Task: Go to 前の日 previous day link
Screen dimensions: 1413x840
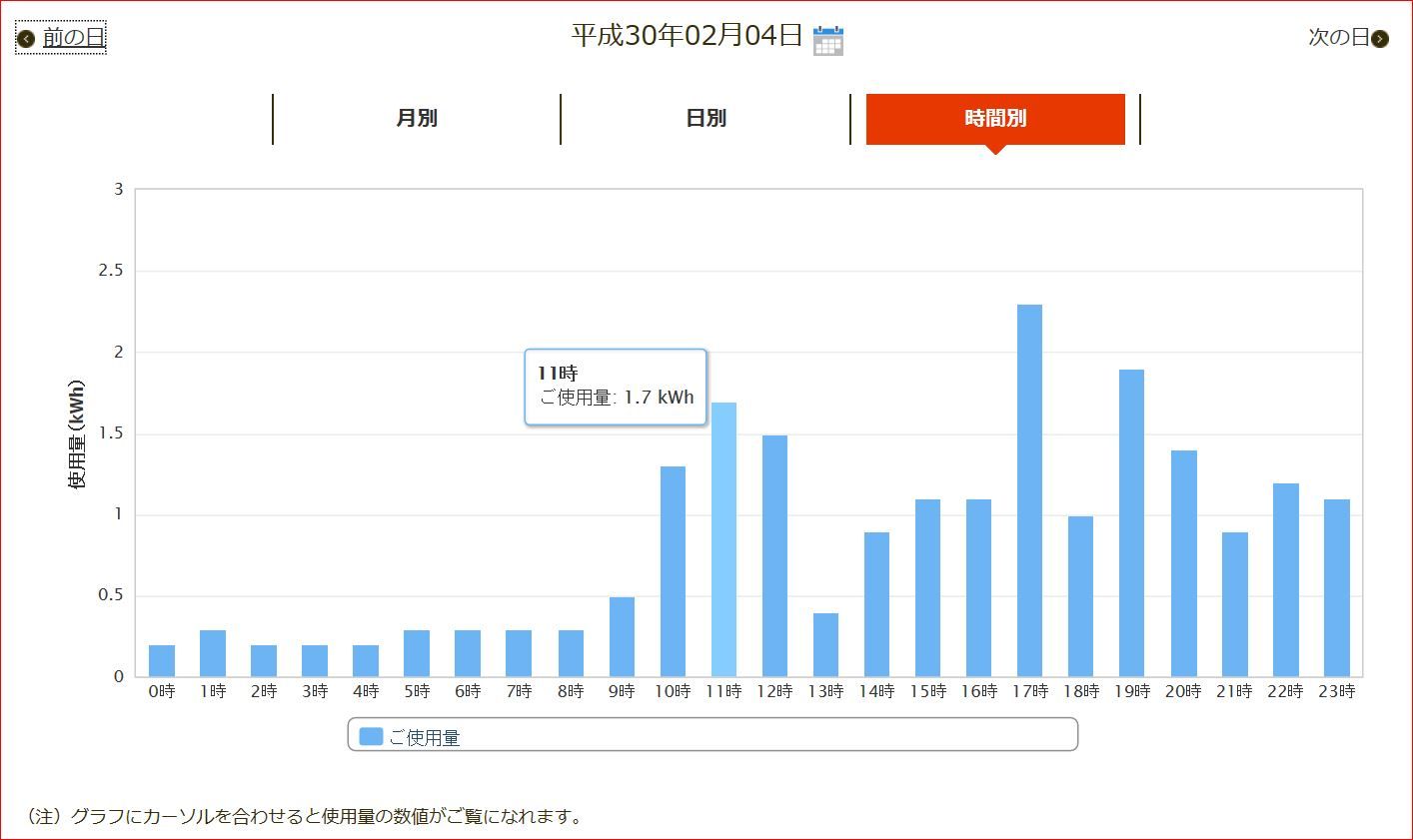Action: (x=73, y=38)
